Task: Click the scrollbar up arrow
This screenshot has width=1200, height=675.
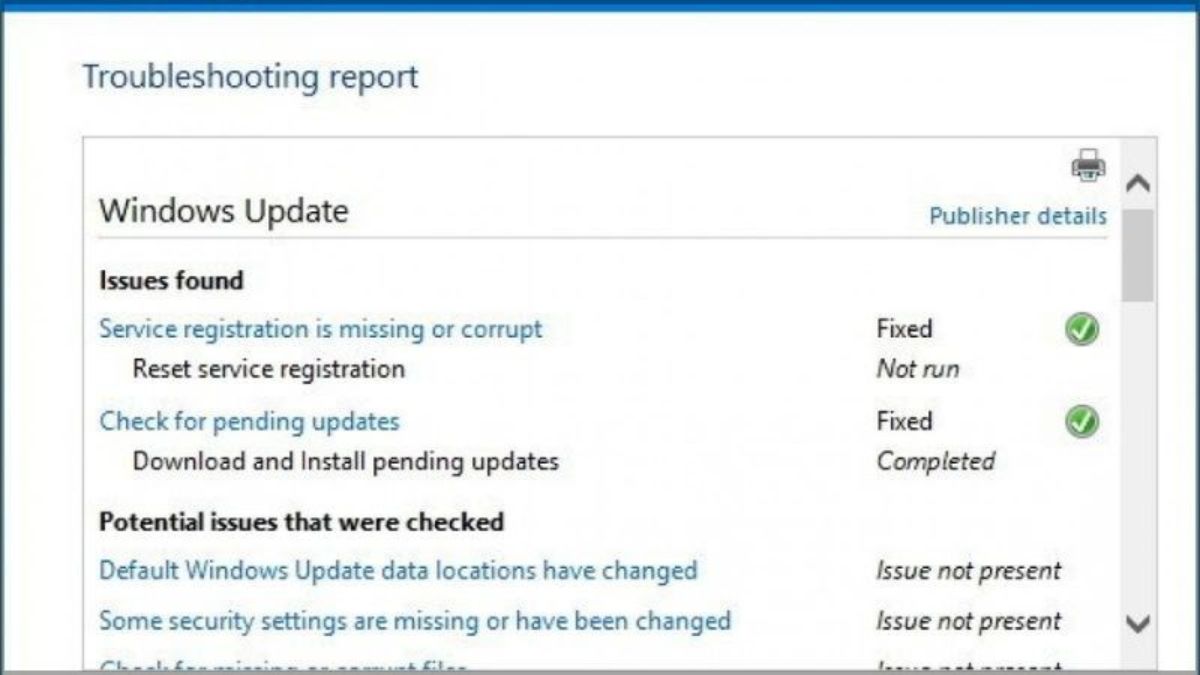Action: click(x=1138, y=184)
